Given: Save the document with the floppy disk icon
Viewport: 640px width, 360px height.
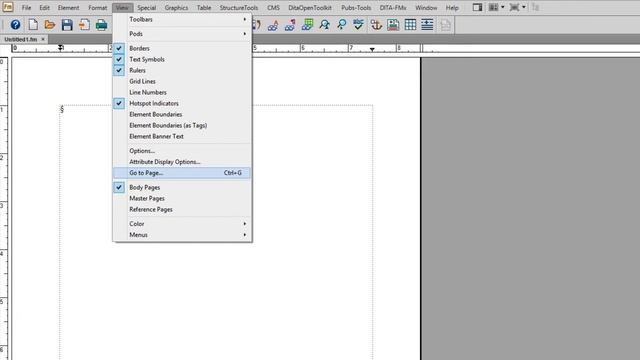Looking at the screenshot, I should 67,25.
